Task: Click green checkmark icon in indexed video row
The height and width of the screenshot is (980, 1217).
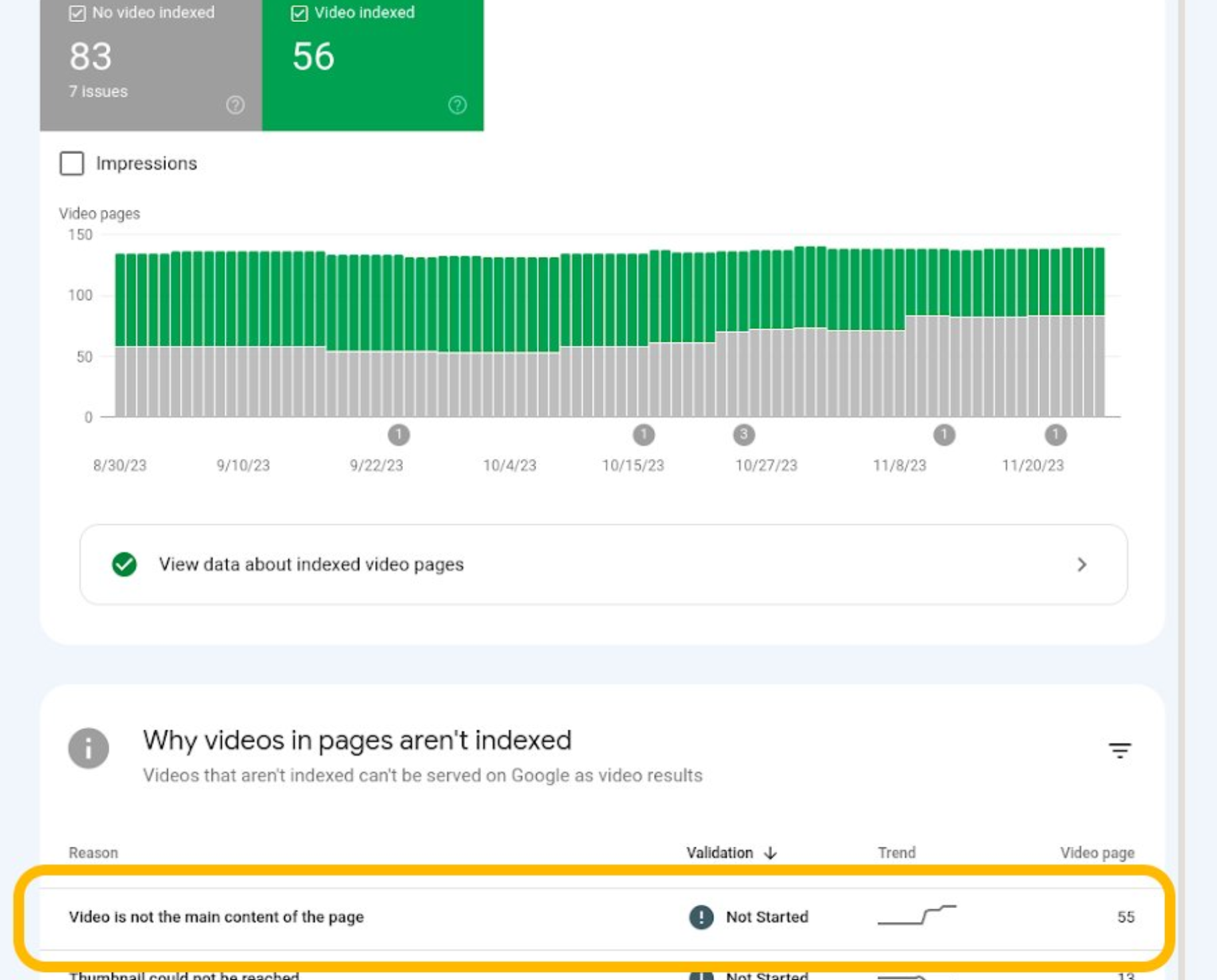Action: coord(125,564)
